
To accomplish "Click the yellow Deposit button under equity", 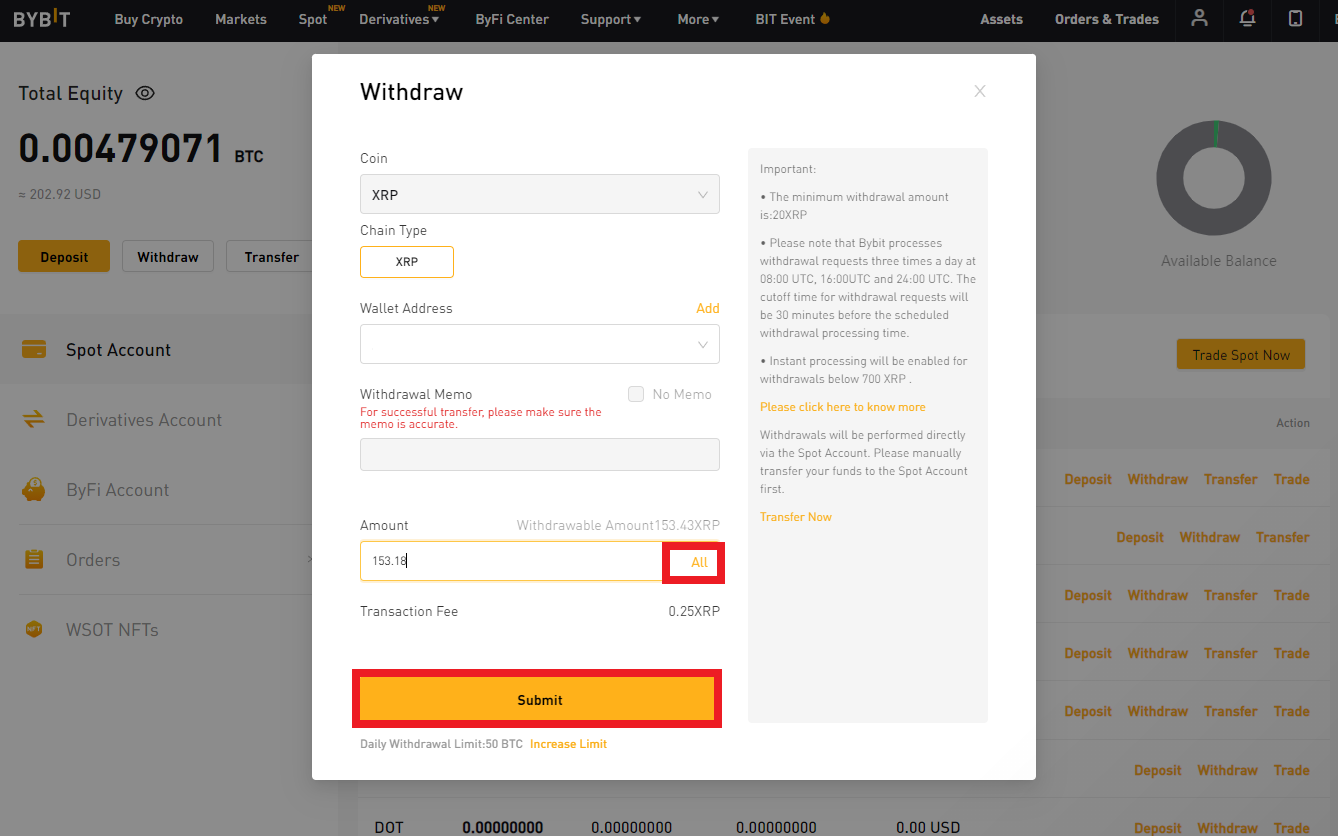I will (x=64, y=257).
